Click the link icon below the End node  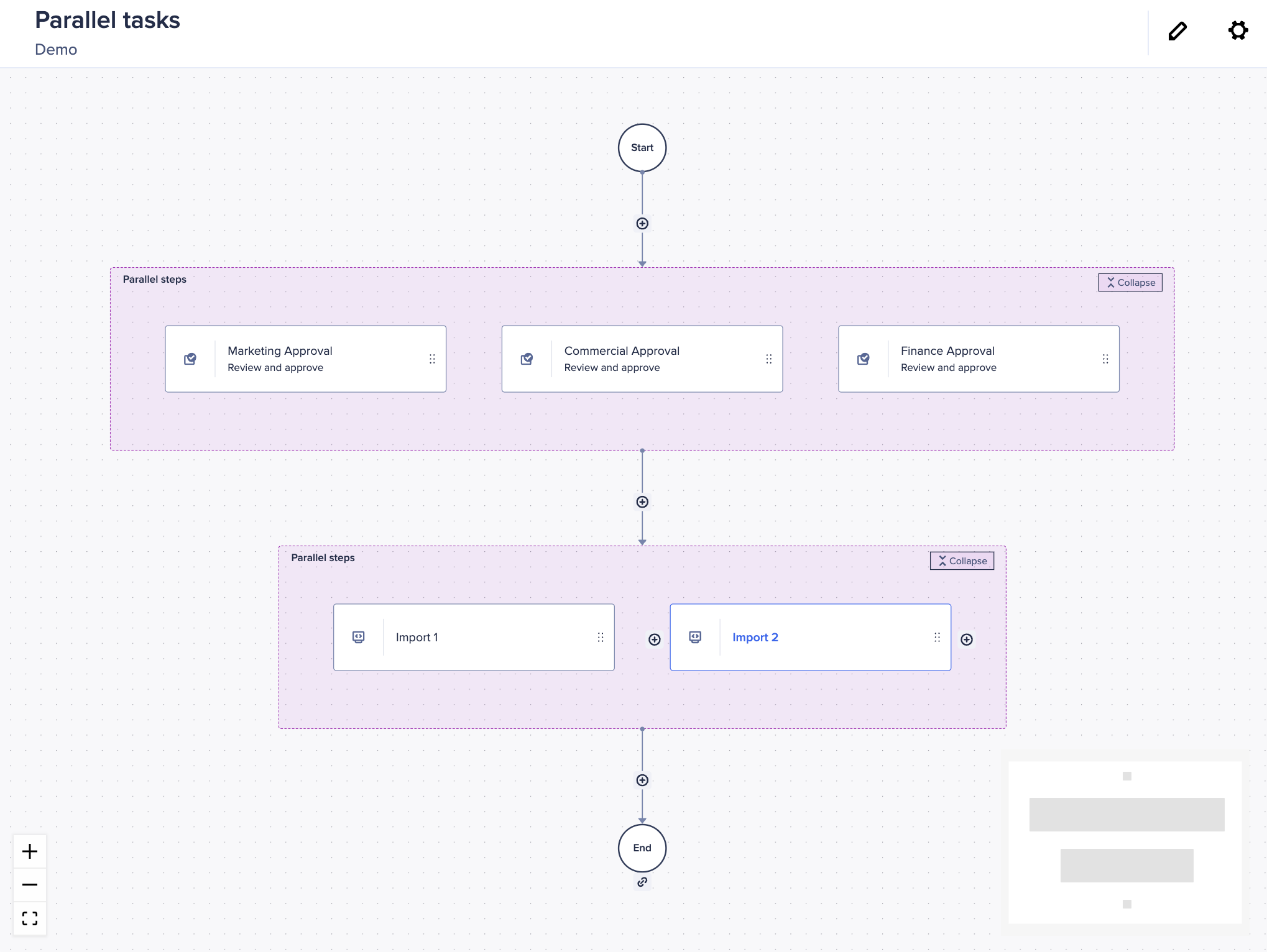pos(642,882)
